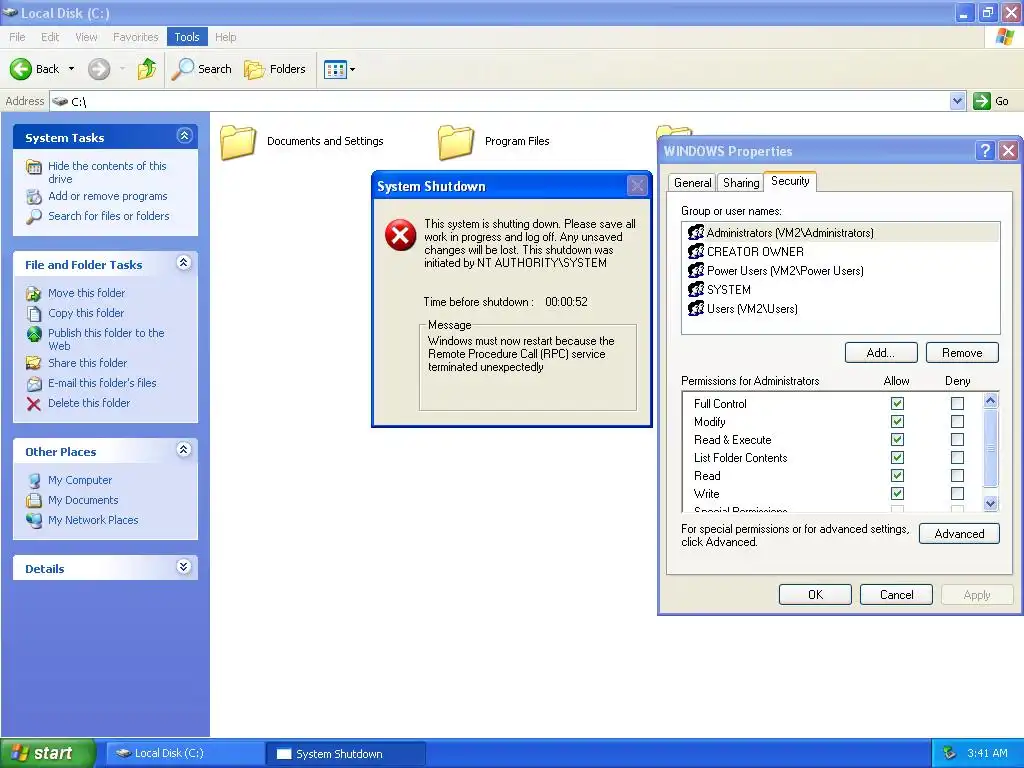Collapse the System Tasks panel

click(184, 136)
